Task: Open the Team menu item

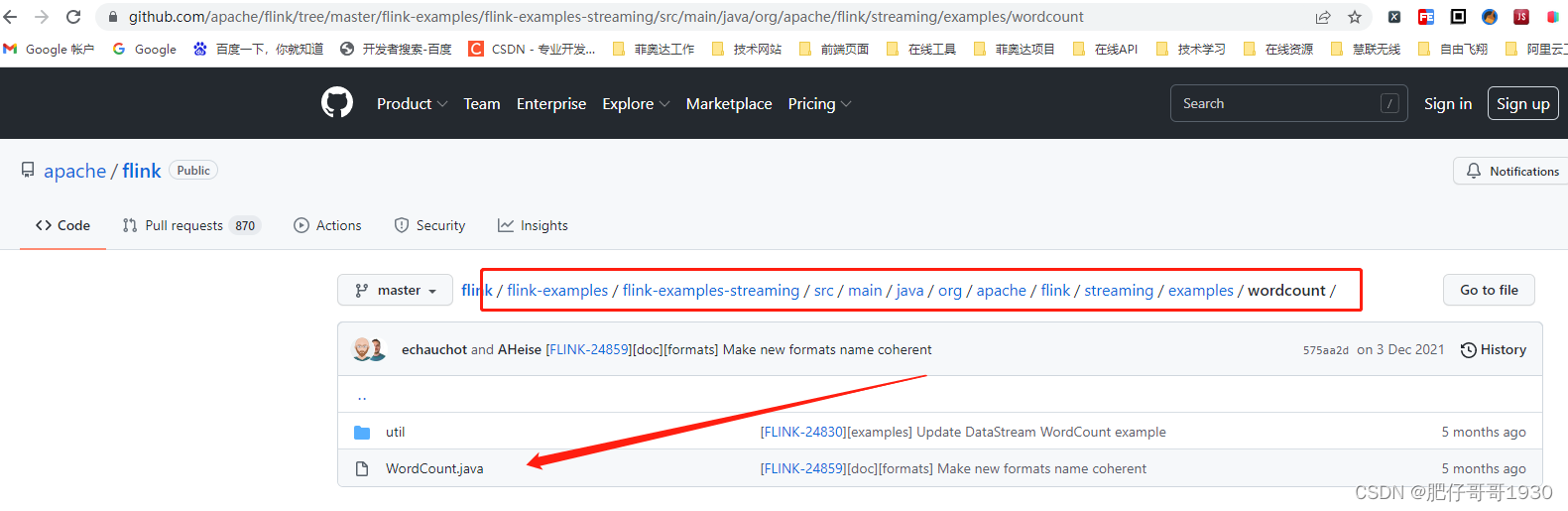Action: coord(482,103)
